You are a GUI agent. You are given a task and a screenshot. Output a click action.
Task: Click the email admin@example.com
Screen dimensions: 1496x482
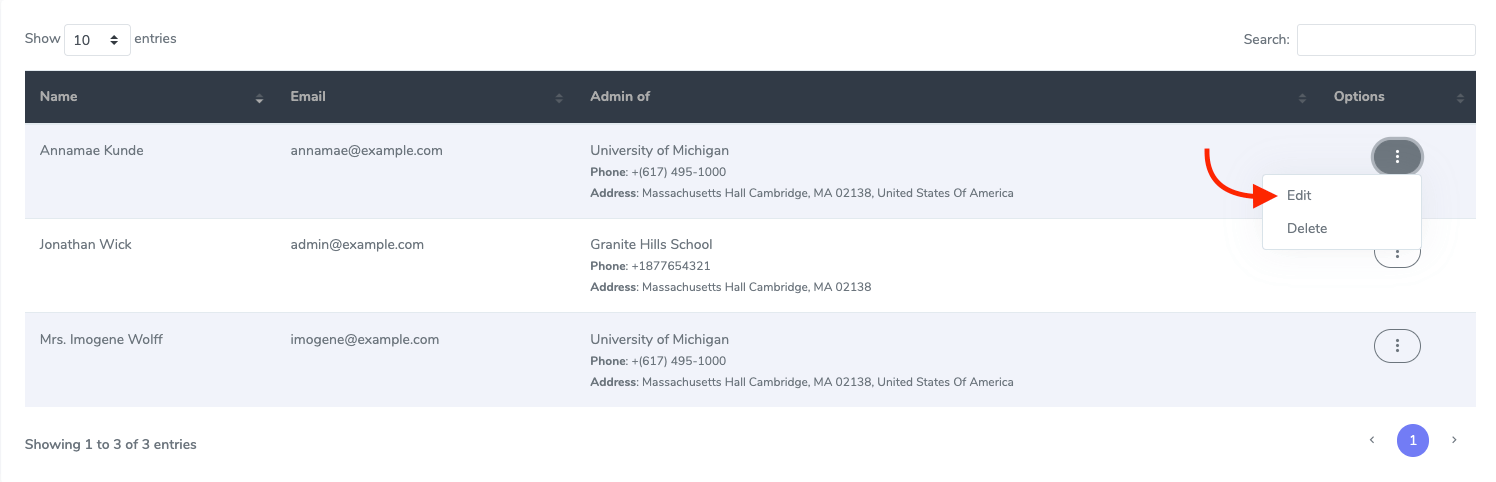click(x=357, y=245)
